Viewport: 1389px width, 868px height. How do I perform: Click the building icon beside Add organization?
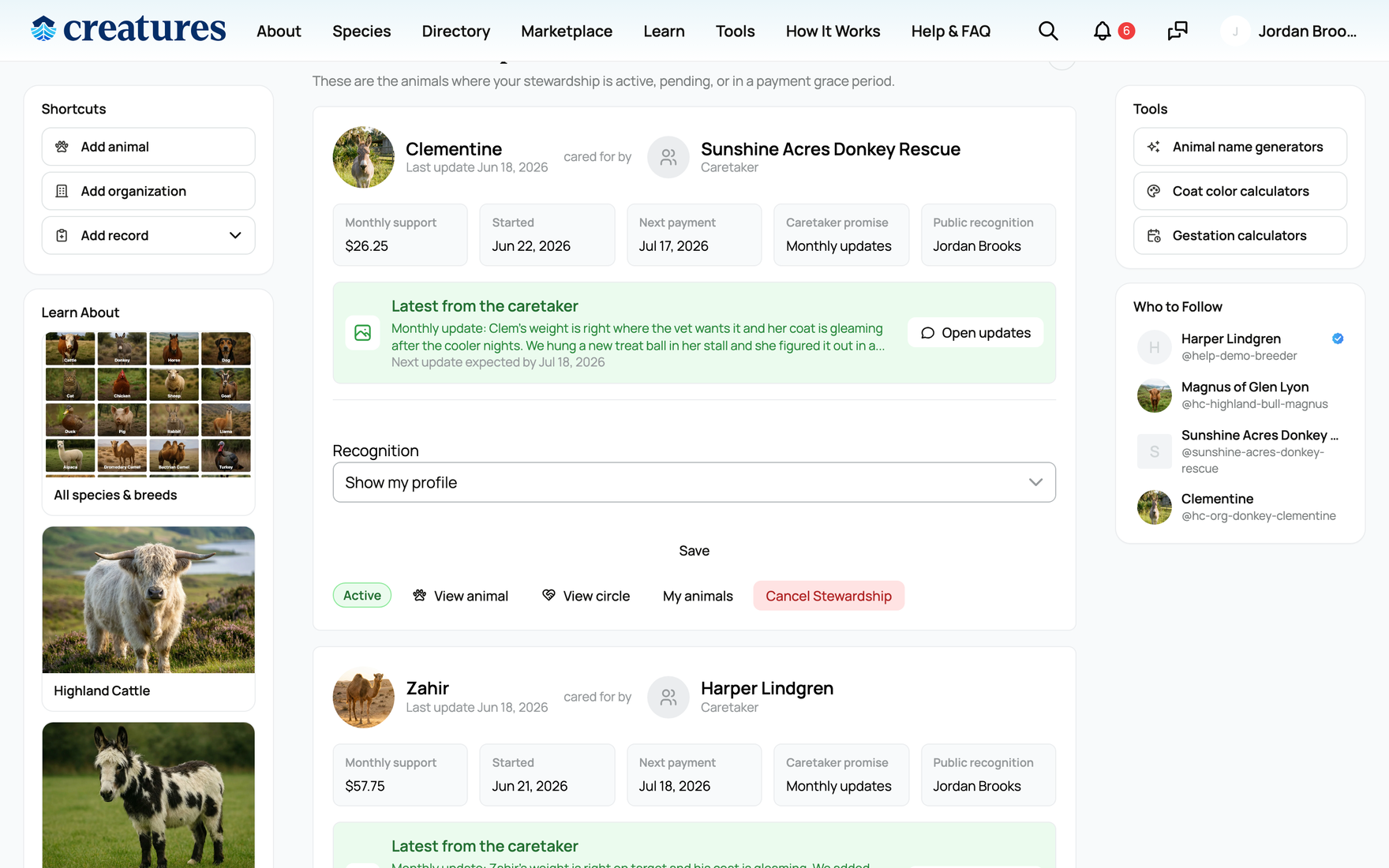62,191
